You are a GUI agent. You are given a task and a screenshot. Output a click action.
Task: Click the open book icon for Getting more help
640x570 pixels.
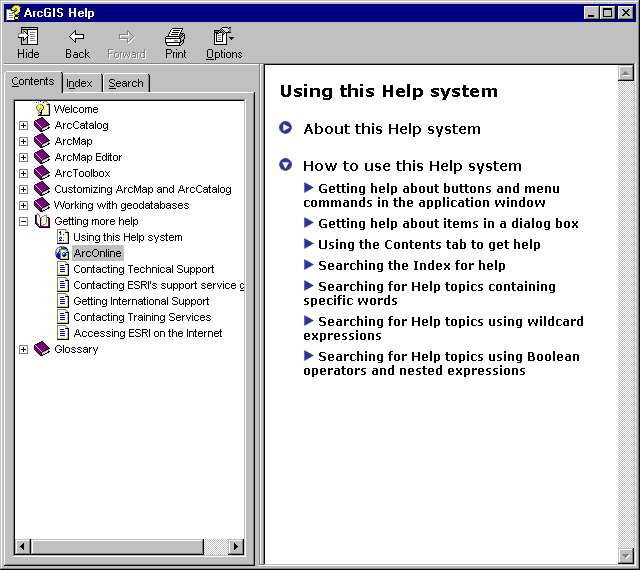point(42,221)
